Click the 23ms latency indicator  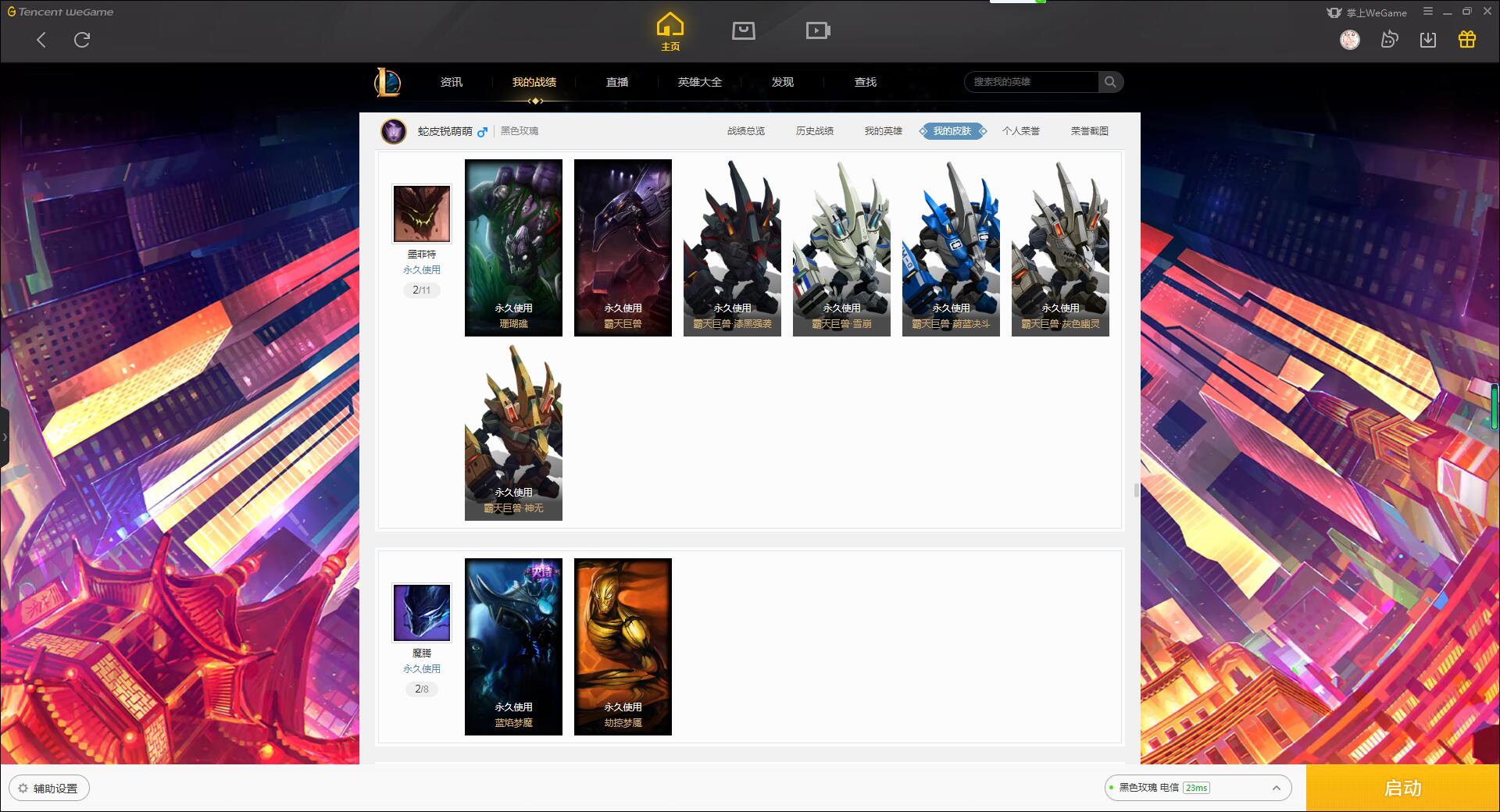(1196, 788)
